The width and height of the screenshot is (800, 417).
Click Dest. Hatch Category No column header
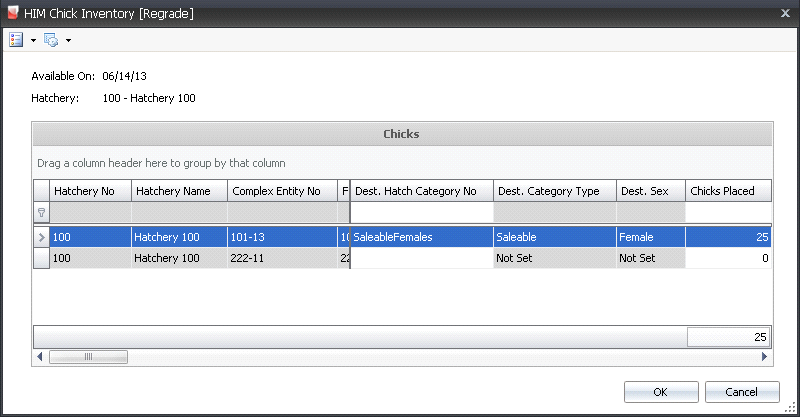point(421,191)
